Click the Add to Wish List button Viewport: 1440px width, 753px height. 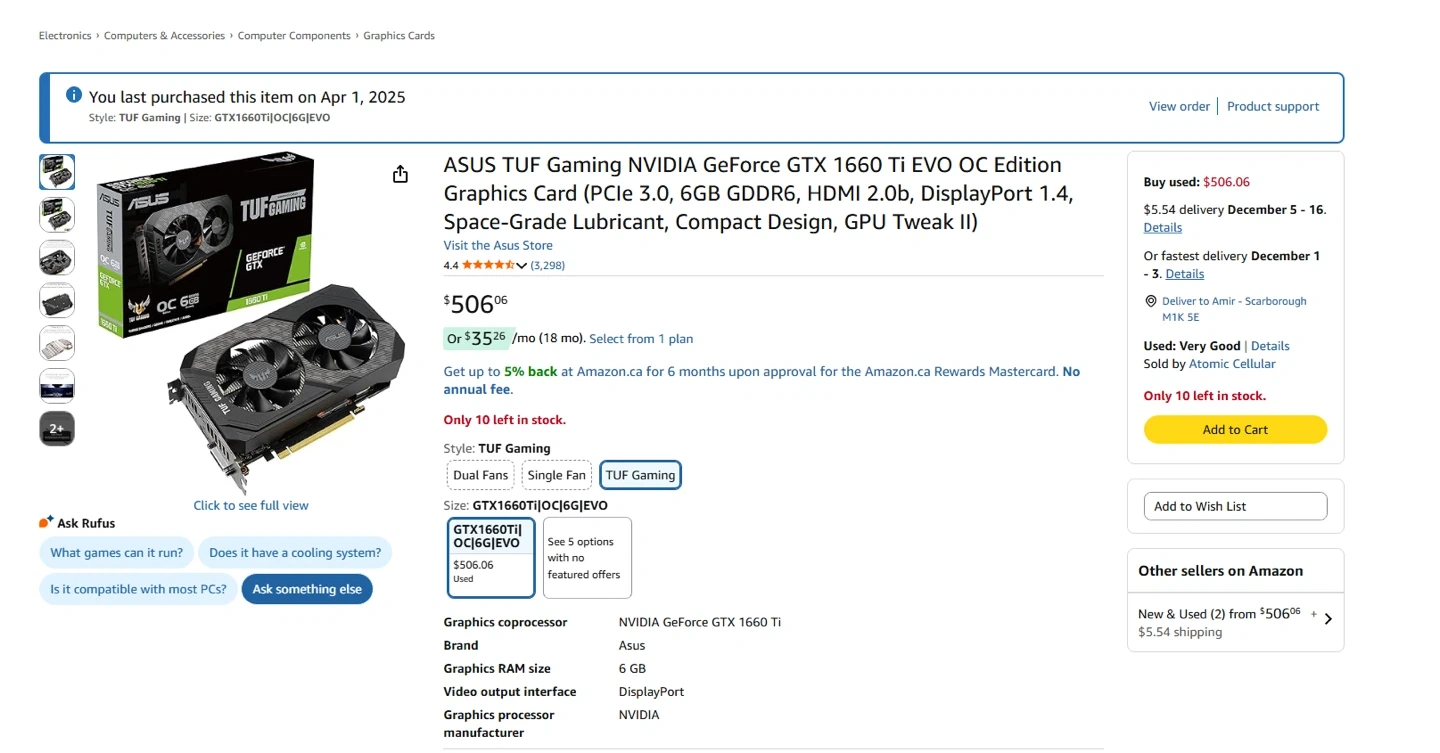click(x=1235, y=506)
